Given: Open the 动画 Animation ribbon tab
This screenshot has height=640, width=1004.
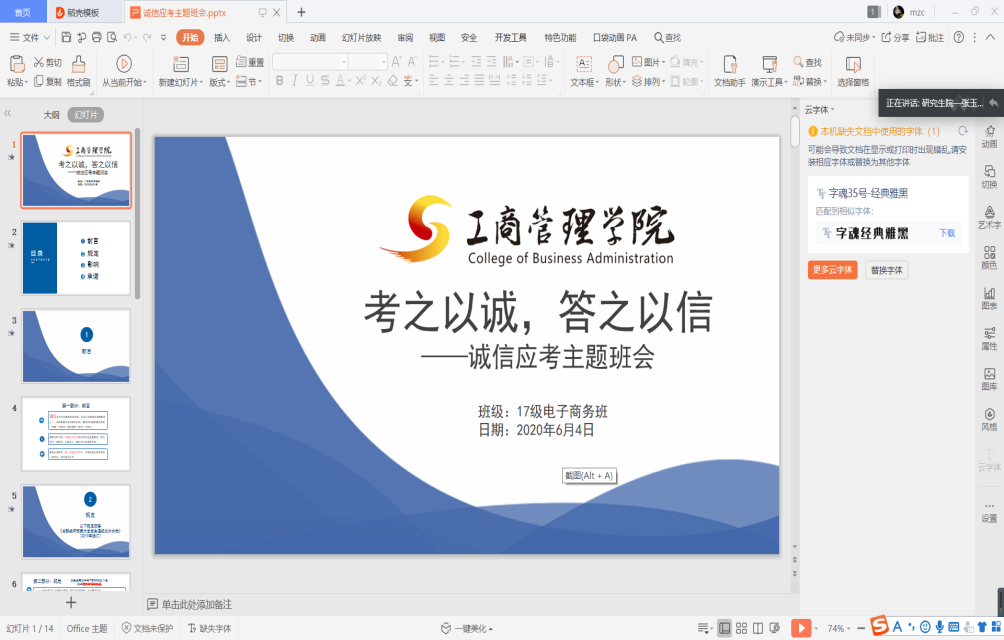Looking at the screenshot, I should click(x=318, y=37).
